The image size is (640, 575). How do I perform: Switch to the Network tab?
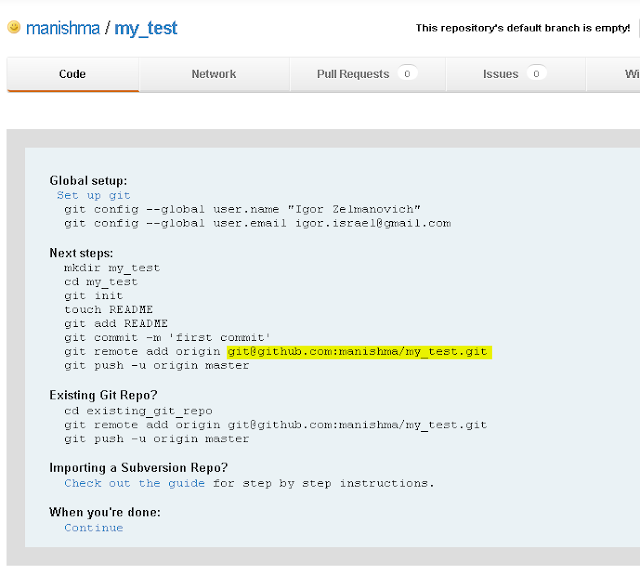coord(214,74)
